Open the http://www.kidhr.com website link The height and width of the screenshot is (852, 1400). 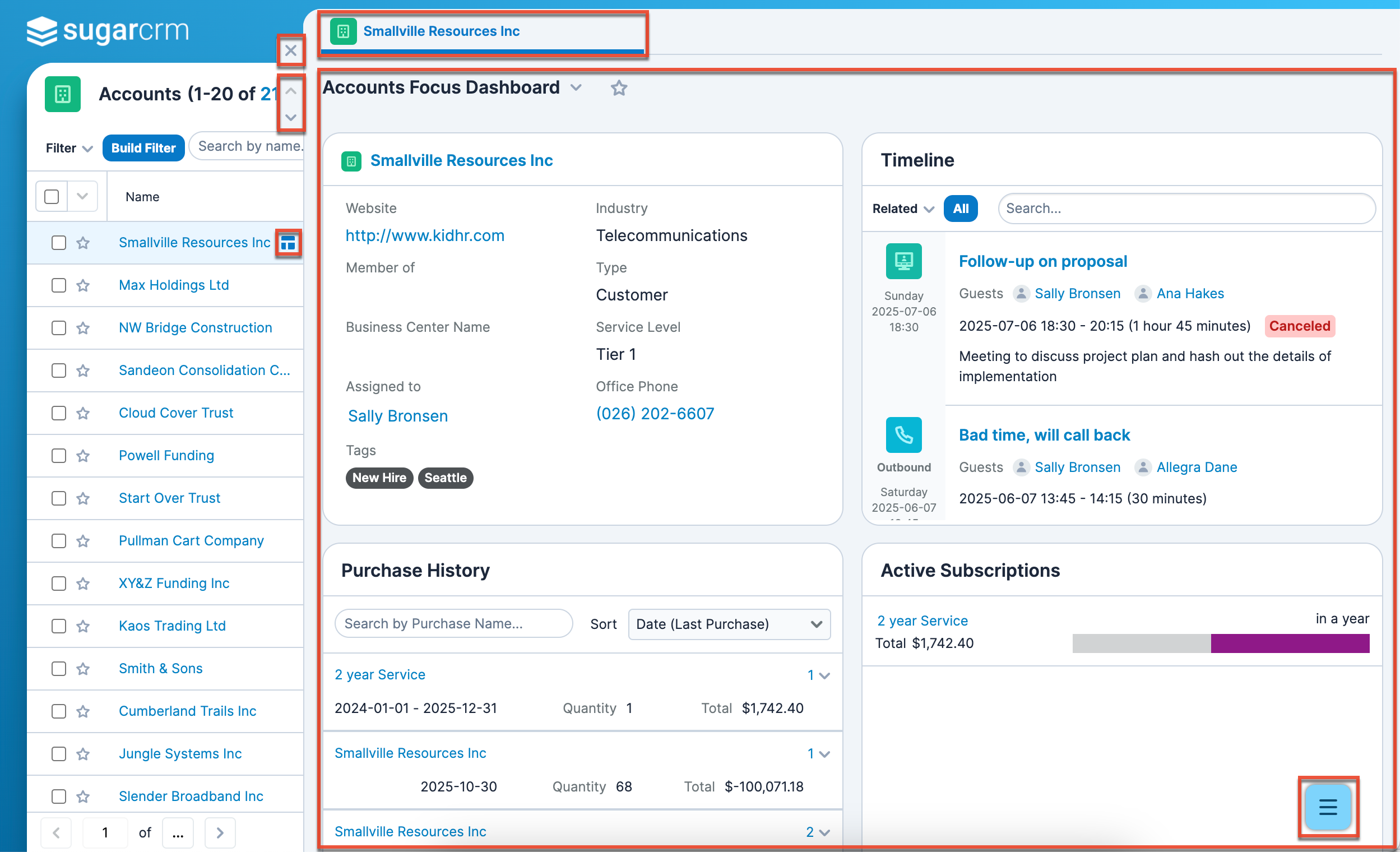pos(424,235)
